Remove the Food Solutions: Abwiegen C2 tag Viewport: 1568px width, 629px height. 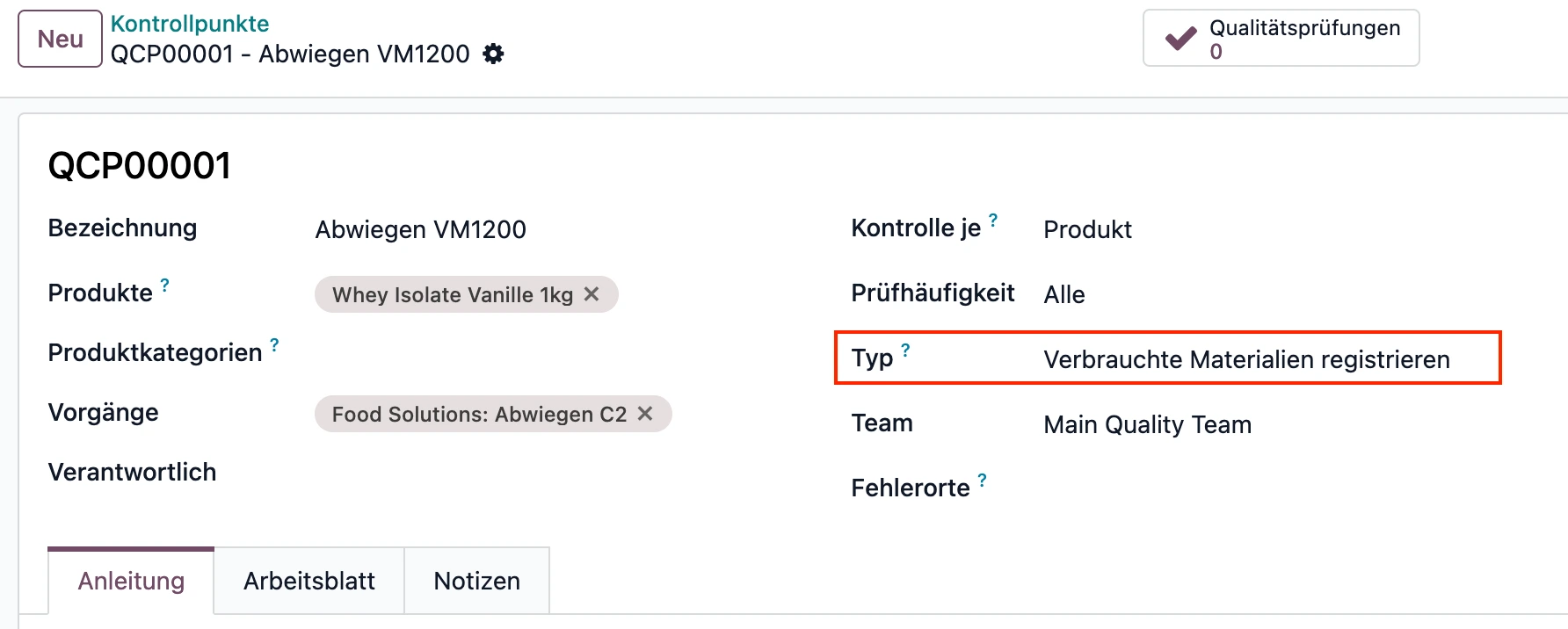point(645,413)
